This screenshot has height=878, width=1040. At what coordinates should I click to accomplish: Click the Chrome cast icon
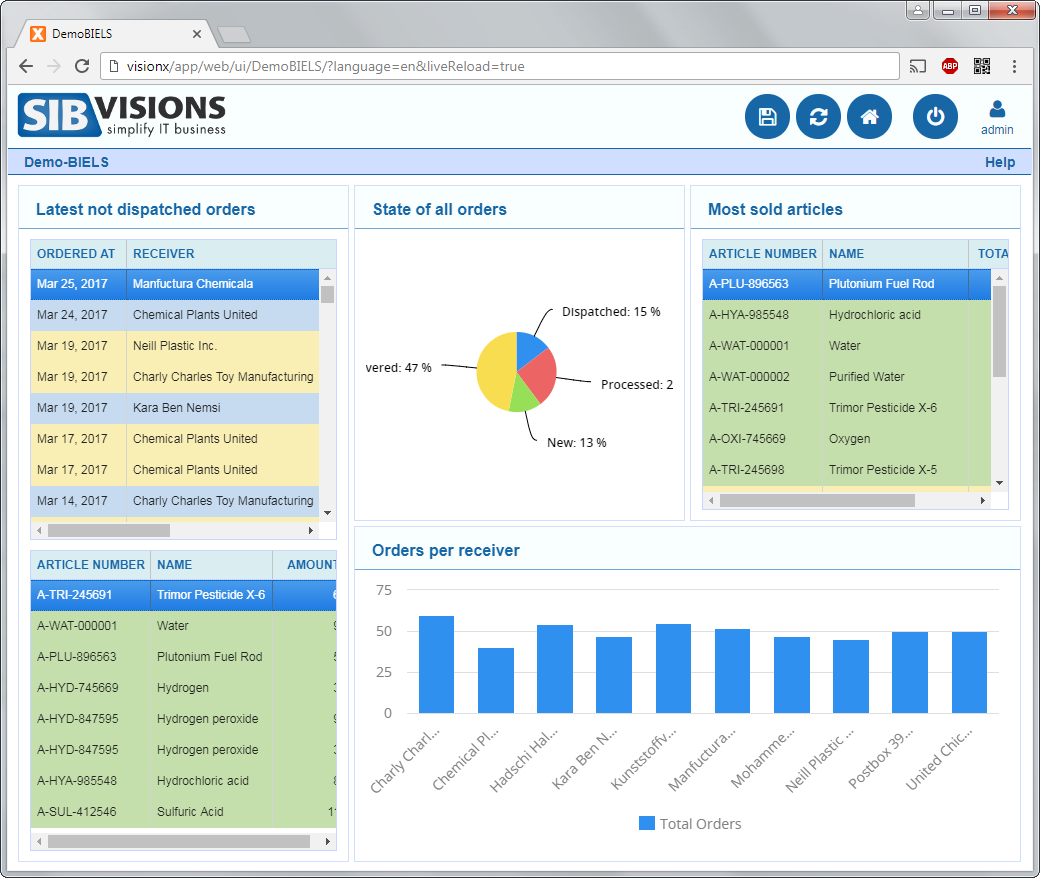917,66
